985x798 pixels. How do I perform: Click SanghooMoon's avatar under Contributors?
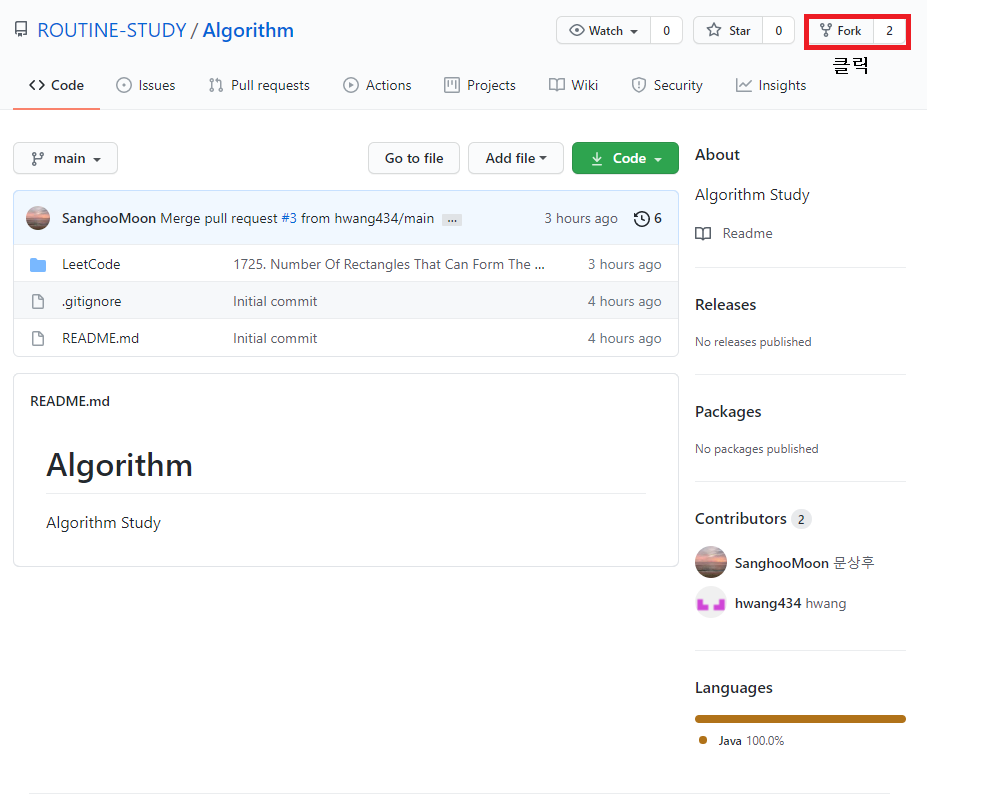710,562
